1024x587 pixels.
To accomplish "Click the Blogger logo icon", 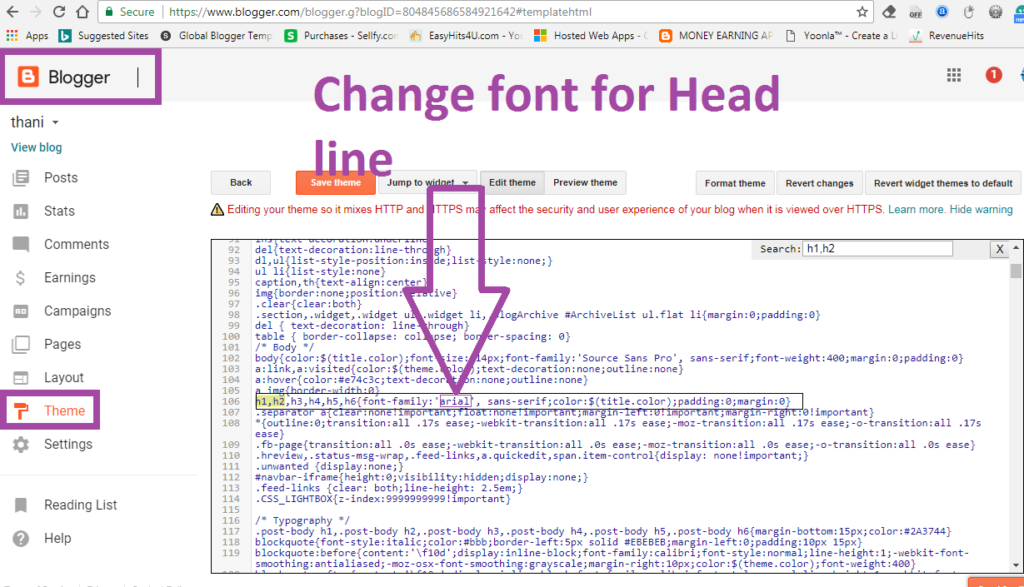I will coord(28,77).
